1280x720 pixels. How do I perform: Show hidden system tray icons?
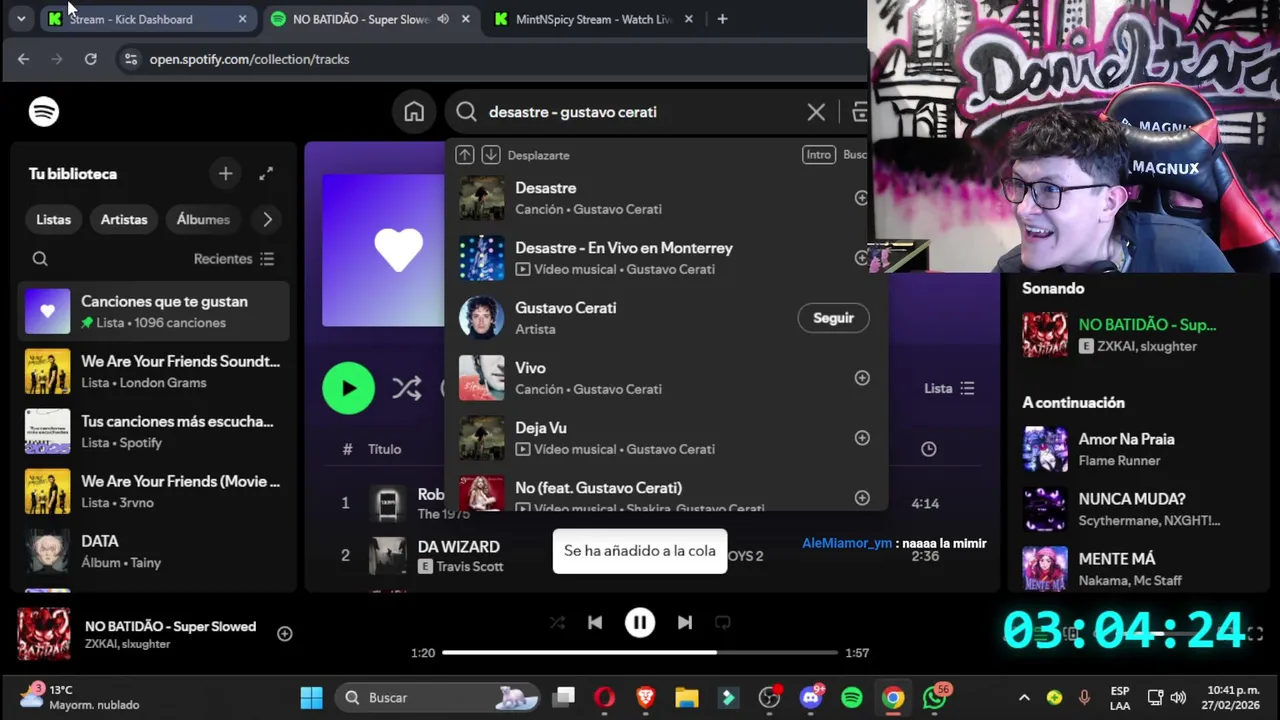pyautogui.click(x=1024, y=698)
